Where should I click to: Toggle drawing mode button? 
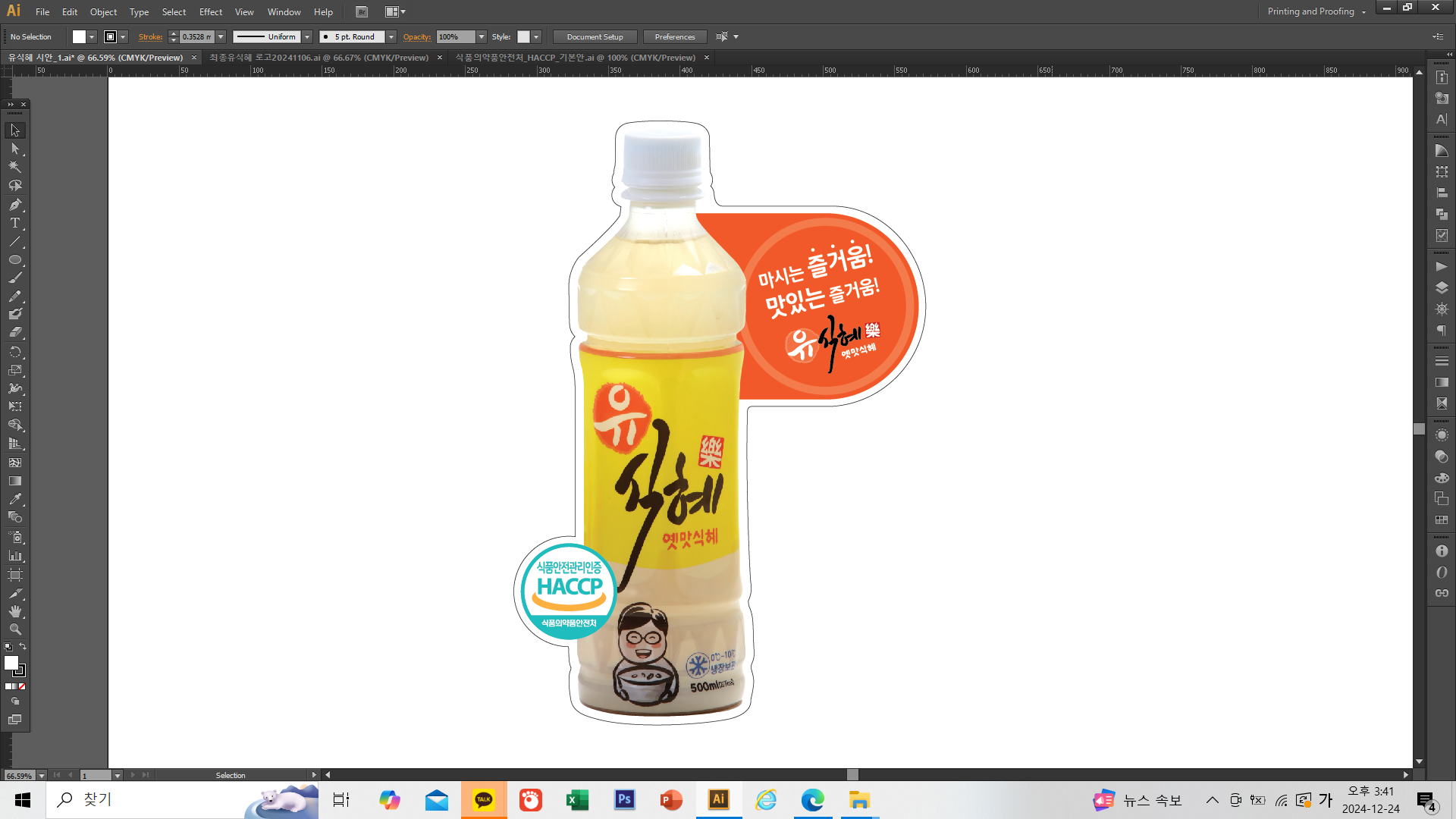15,701
